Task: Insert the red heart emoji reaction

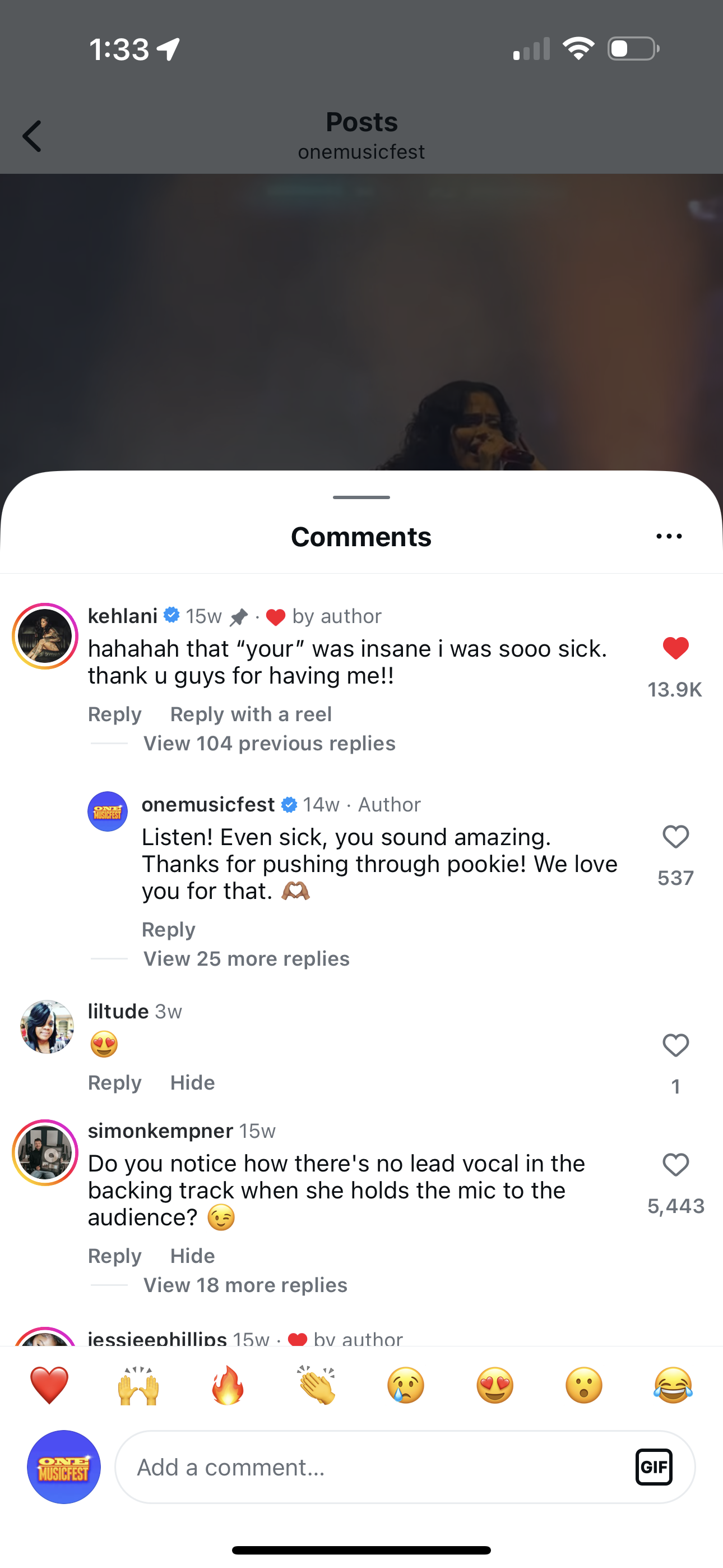Action: (49, 1385)
